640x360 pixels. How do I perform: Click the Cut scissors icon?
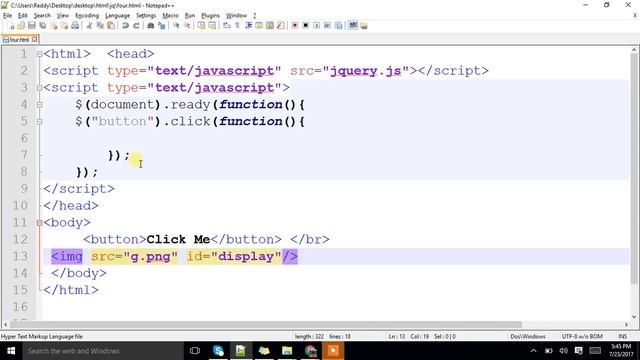(89, 26)
